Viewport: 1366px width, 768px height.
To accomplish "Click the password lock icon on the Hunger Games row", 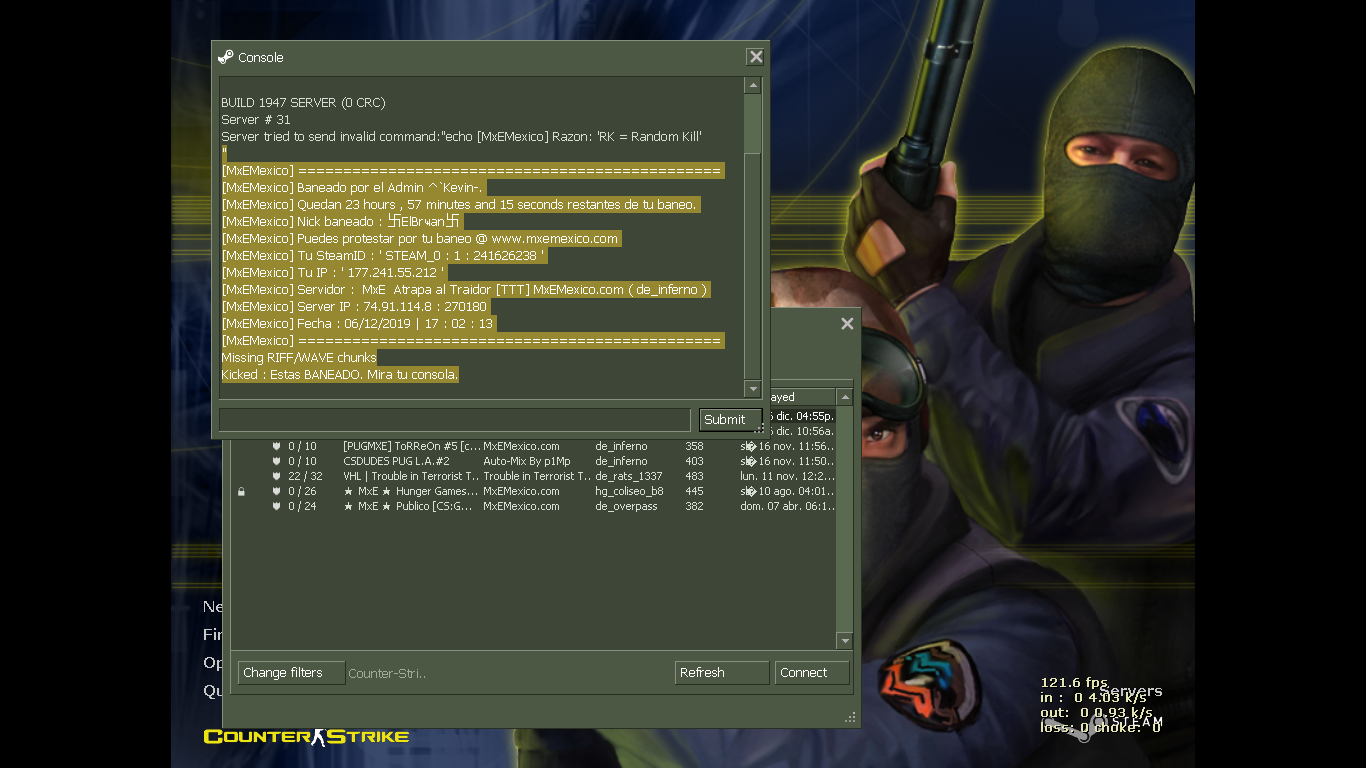I will coord(241,491).
